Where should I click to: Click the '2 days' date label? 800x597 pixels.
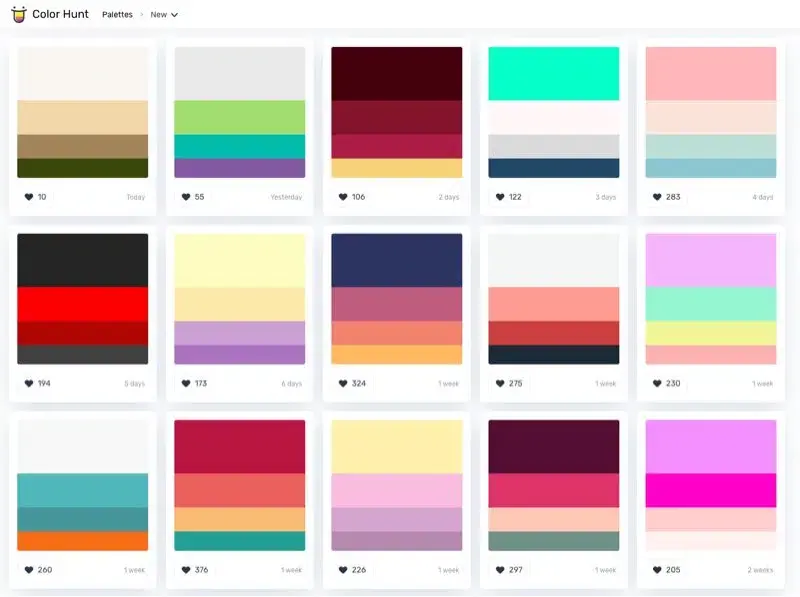[449, 197]
